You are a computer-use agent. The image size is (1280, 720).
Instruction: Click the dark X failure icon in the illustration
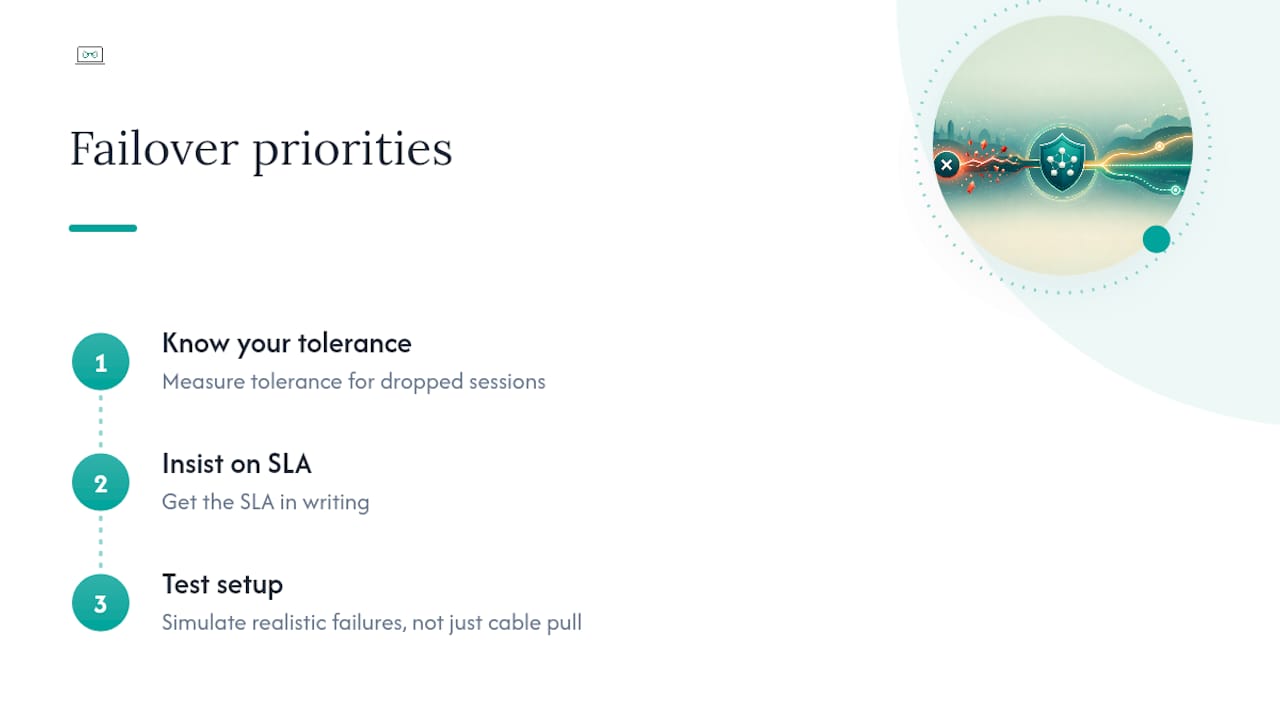(946, 165)
